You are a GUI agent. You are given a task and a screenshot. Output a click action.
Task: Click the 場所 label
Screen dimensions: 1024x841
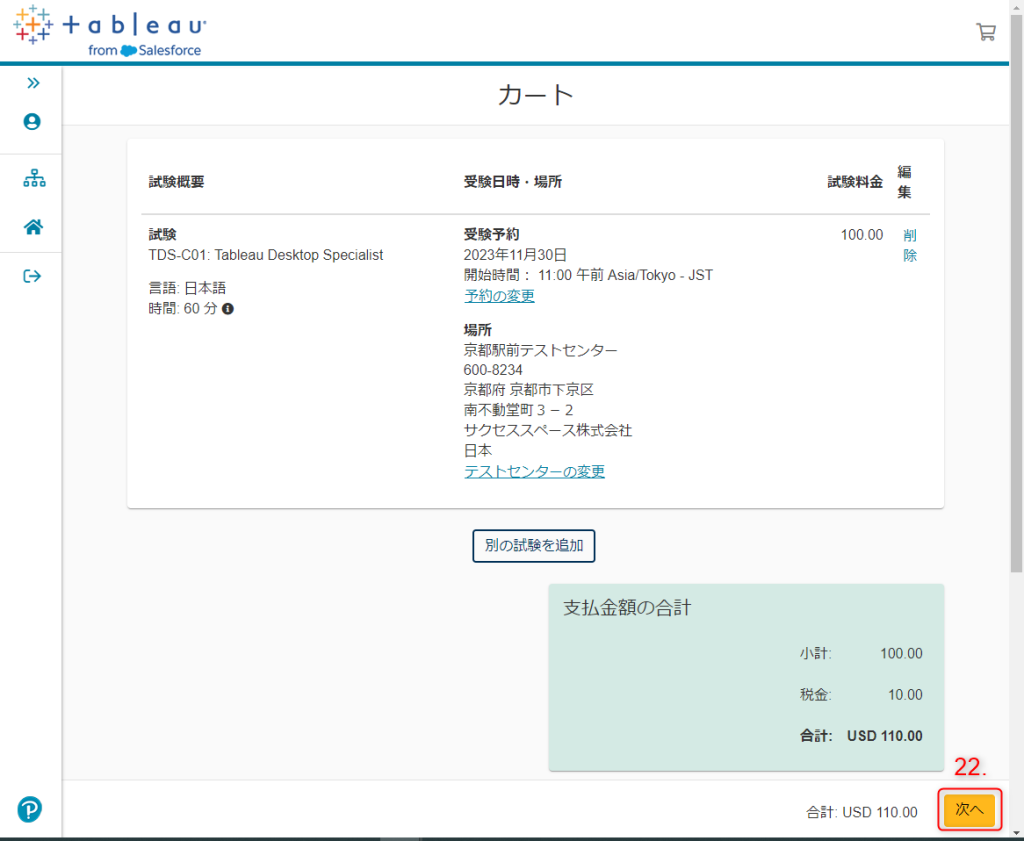477,330
